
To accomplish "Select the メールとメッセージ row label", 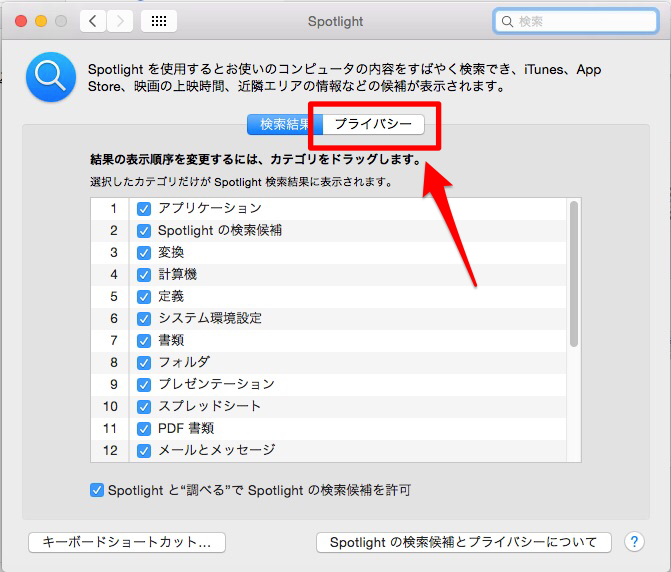I will coord(217,450).
